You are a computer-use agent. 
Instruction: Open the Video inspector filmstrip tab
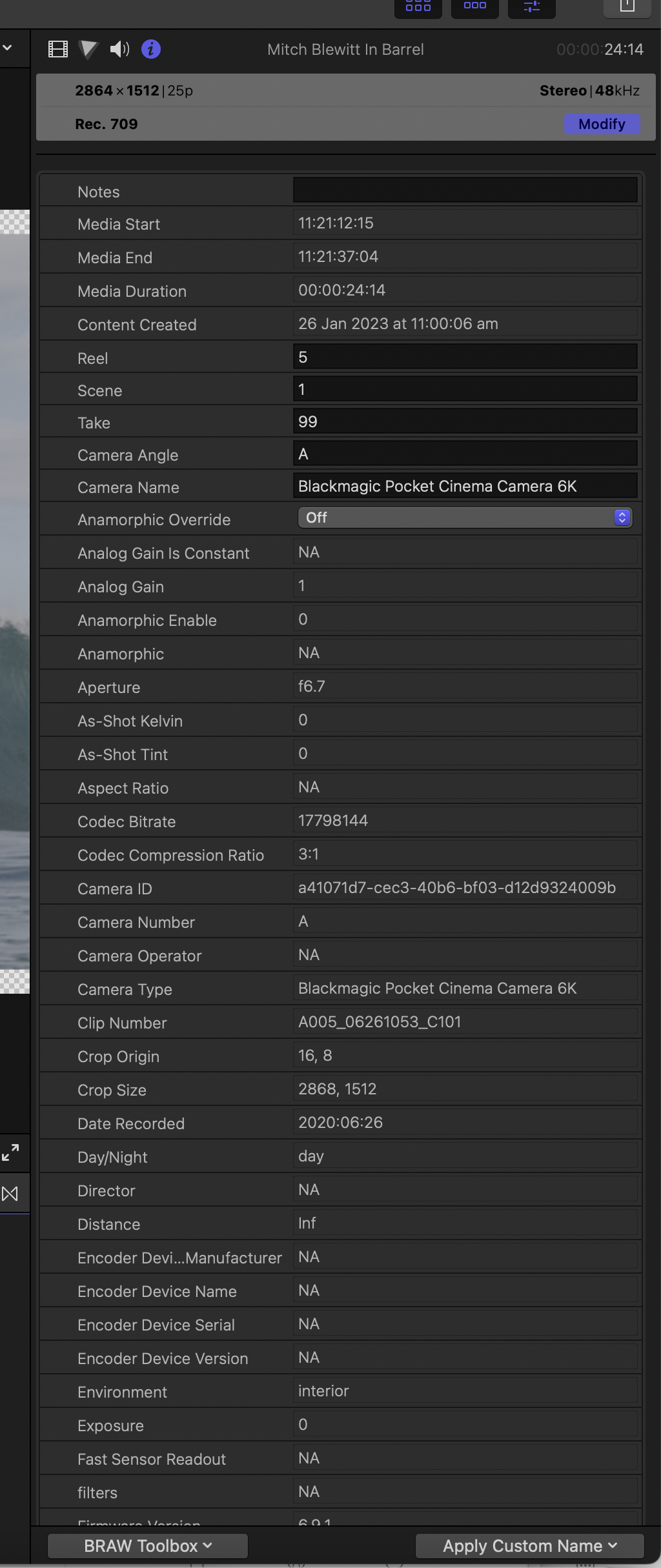coord(58,49)
